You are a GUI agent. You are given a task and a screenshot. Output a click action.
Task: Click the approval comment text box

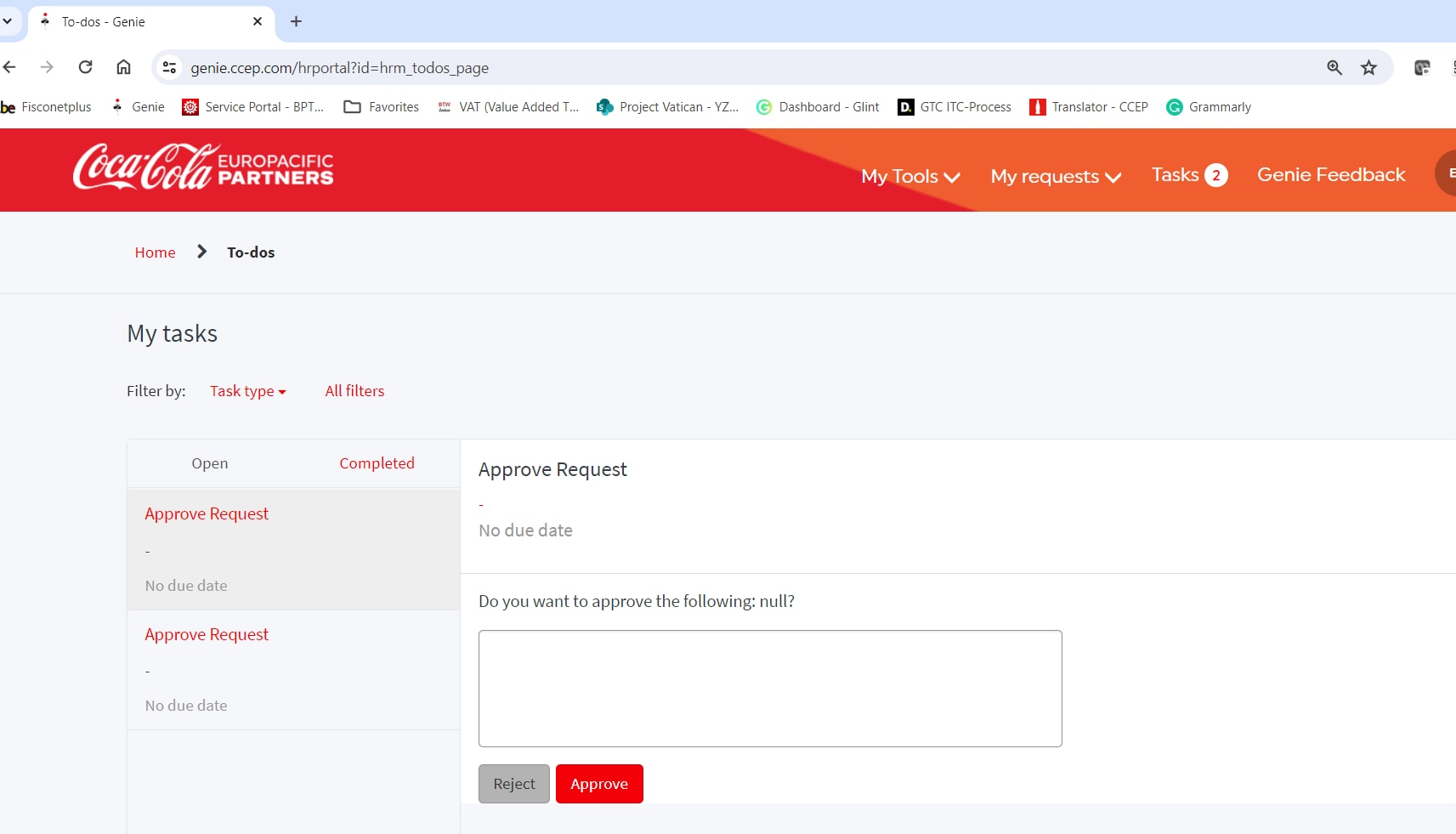pos(770,689)
